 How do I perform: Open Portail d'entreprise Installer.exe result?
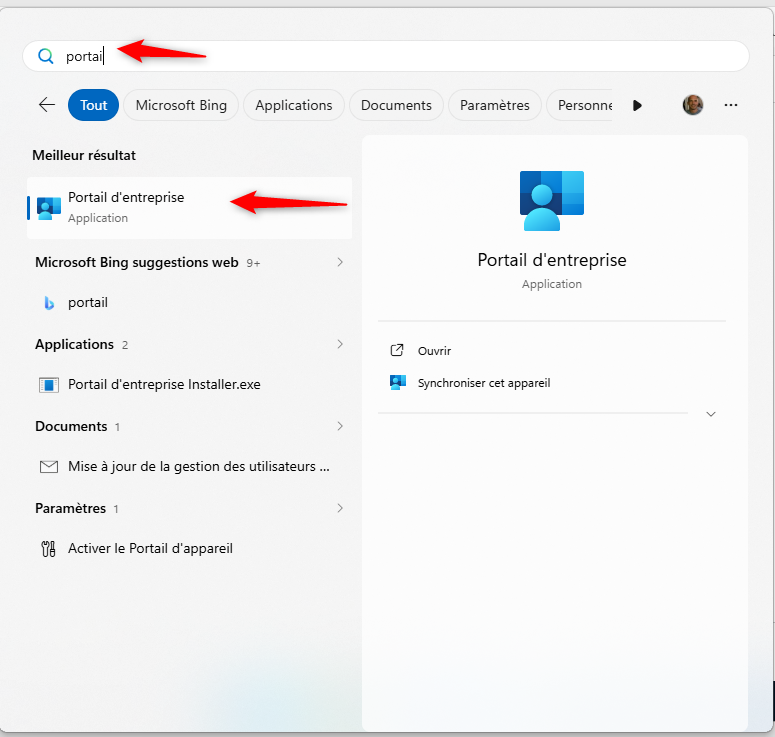[164, 385]
